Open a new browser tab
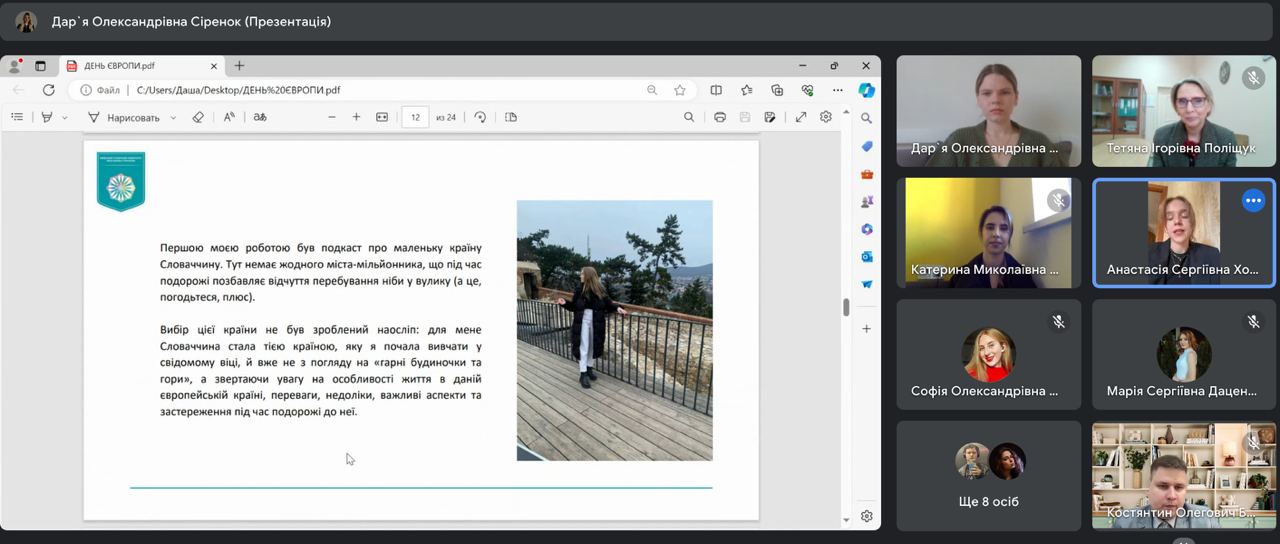Screen dimensions: 1280x544 (x=239, y=66)
